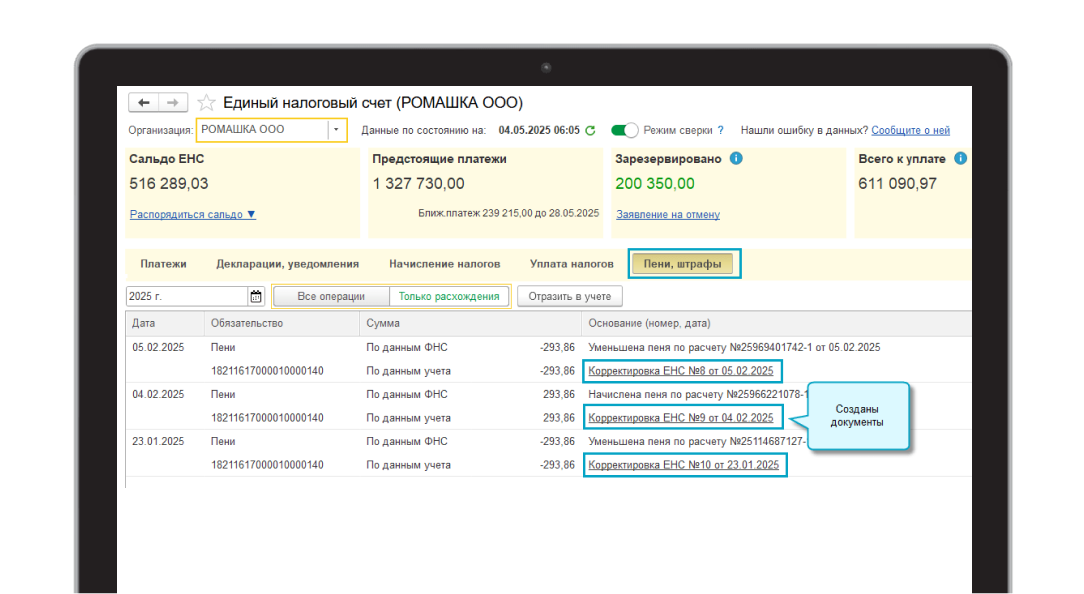Toggle the Режим сверки switch
Screen dimensions: 1084x594
625,130
